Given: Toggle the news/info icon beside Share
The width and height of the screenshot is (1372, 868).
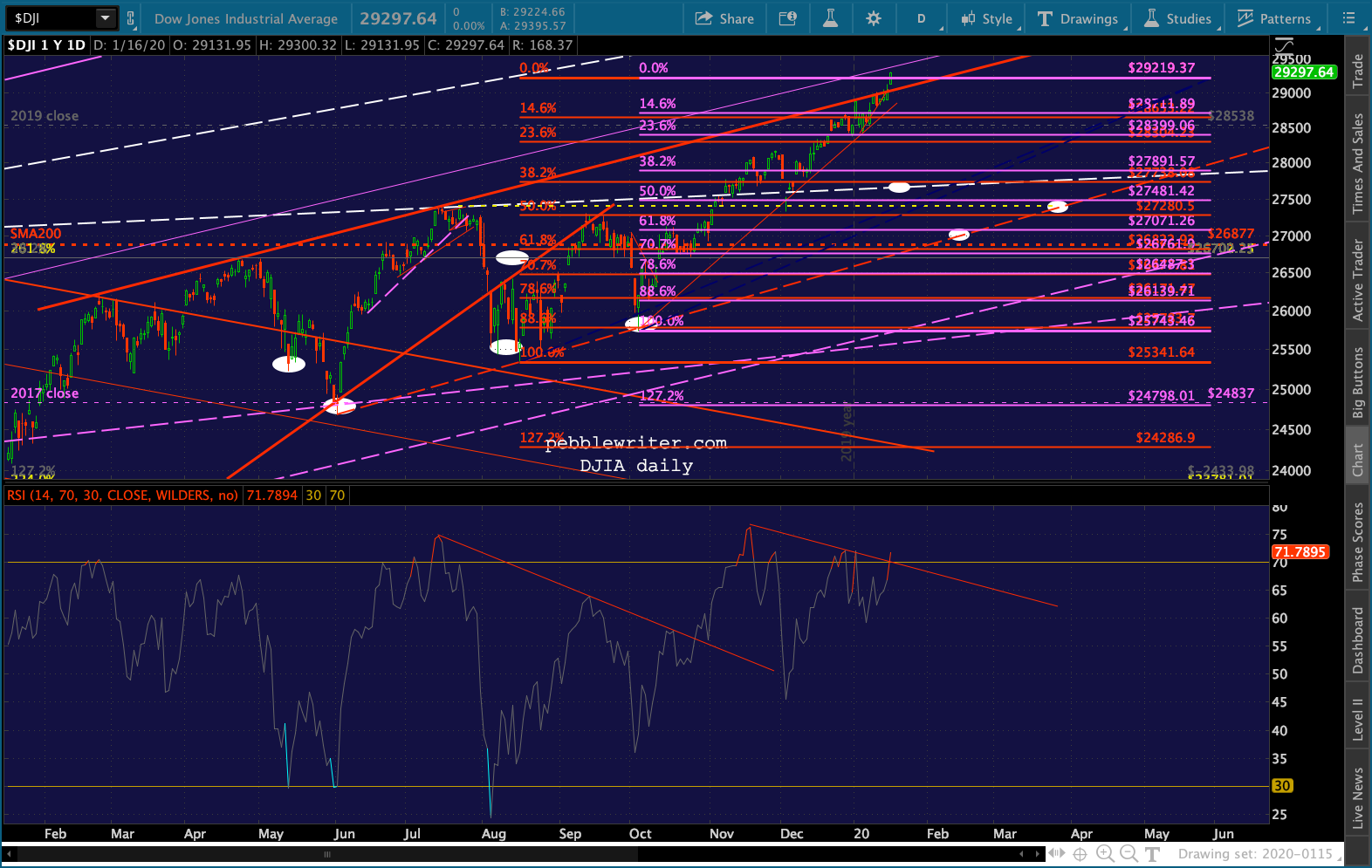Looking at the screenshot, I should point(787,18).
